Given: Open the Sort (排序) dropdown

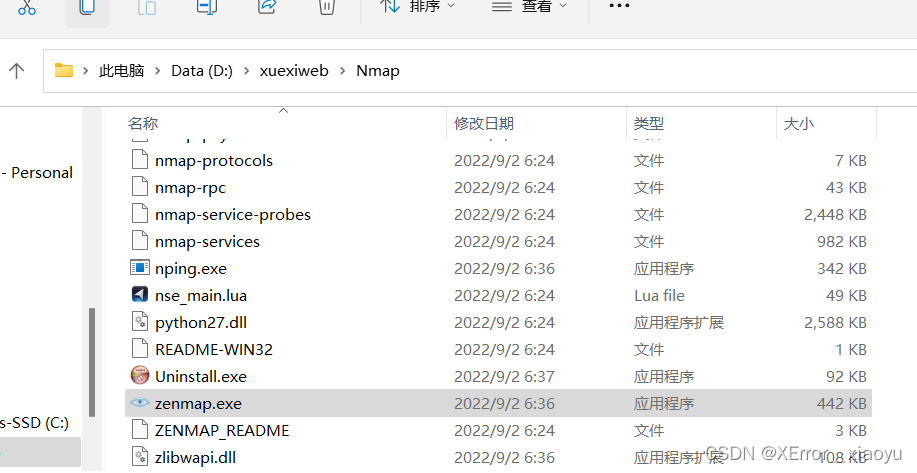Looking at the screenshot, I should pos(417,6).
